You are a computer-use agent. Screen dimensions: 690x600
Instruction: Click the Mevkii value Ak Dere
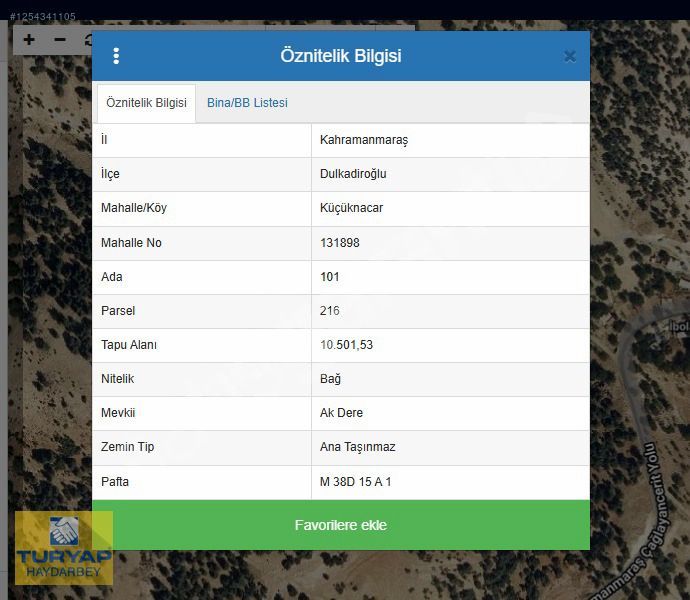click(341, 413)
